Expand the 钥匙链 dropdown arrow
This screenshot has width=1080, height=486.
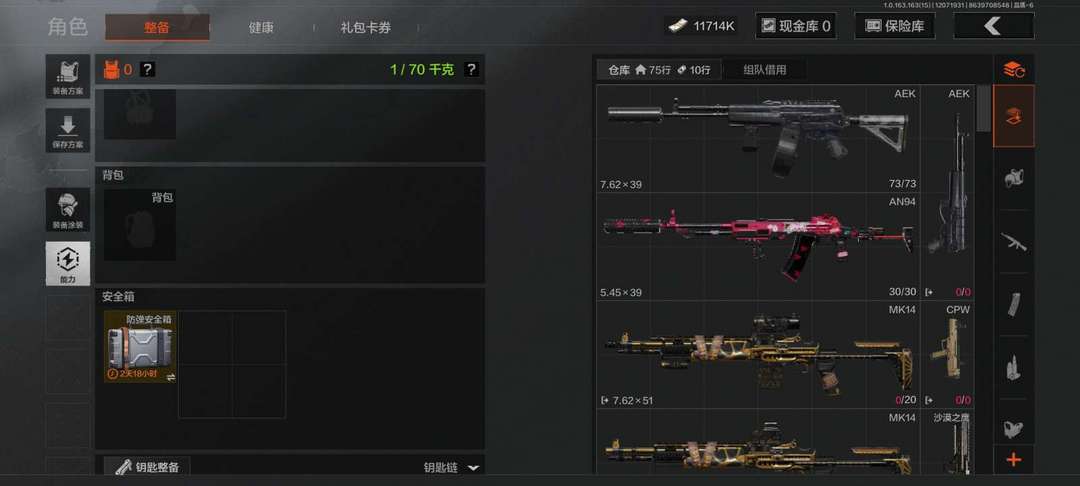(x=473, y=467)
